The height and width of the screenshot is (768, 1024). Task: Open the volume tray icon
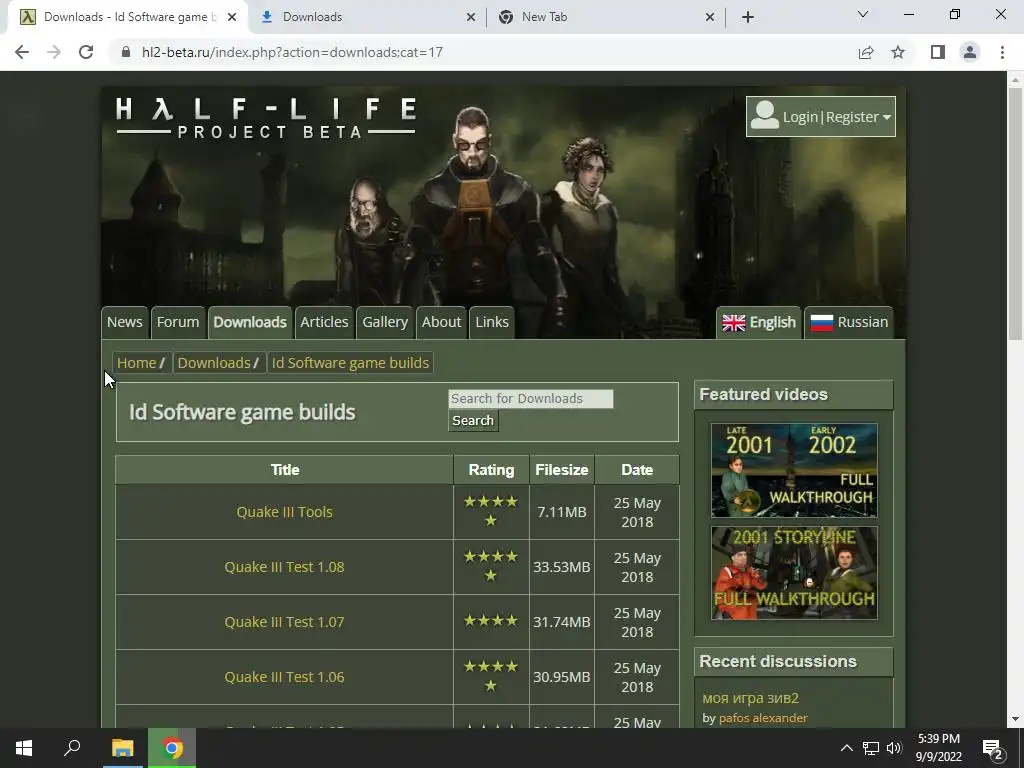click(894, 748)
